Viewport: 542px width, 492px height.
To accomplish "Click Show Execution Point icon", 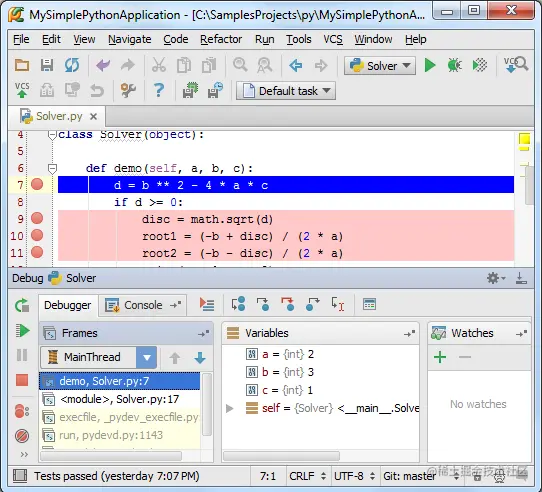I will (x=207, y=304).
